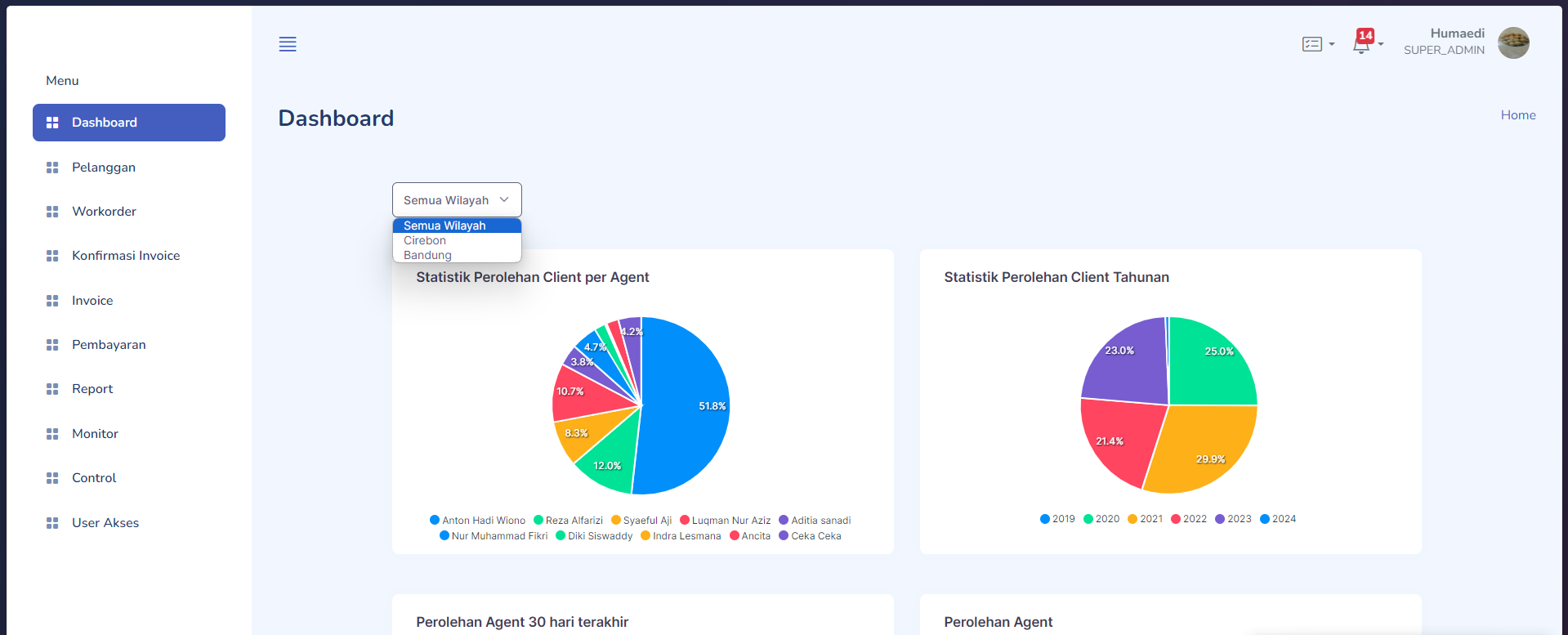Viewport: 1568px width, 635px height.
Task: Toggle 2019 legend in yearly chart
Action: coord(1057,519)
